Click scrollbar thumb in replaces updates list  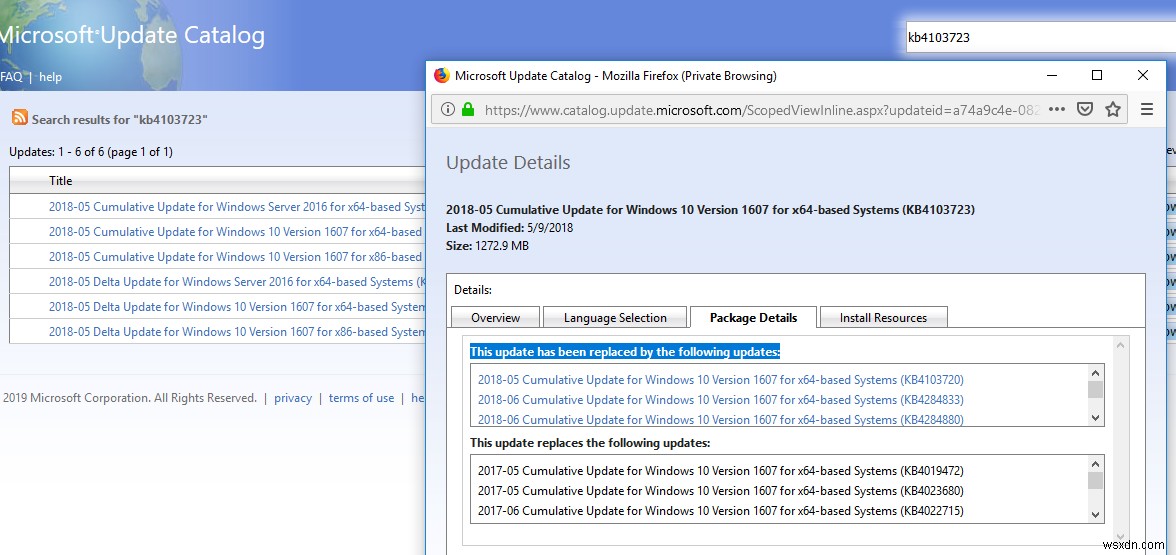coord(1096,481)
